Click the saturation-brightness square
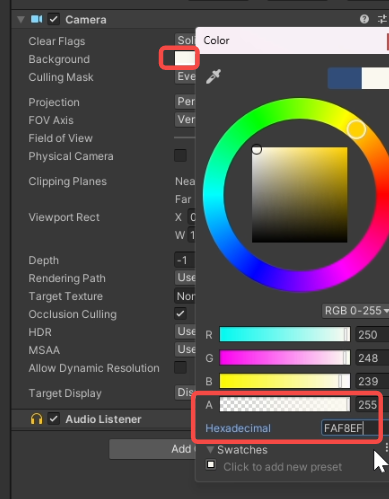 click(300, 195)
